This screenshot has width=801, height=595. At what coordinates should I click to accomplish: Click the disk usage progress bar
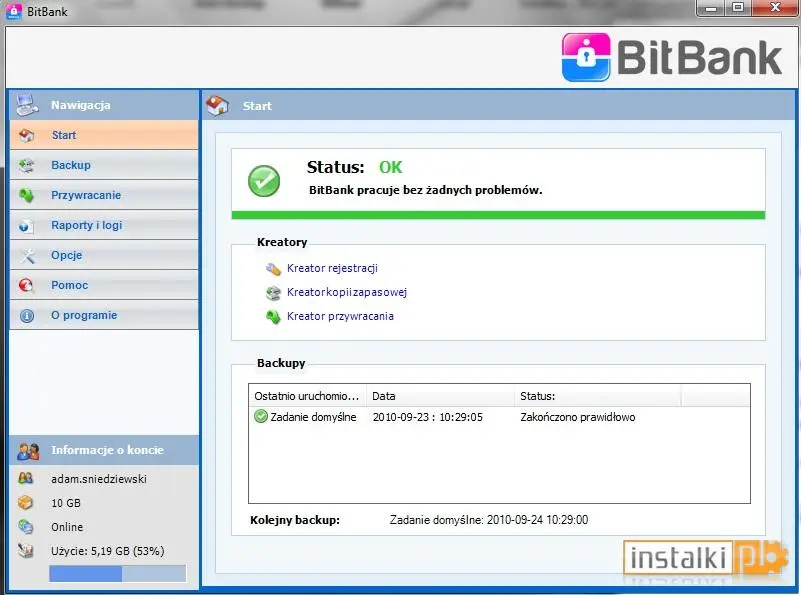coord(117,573)
